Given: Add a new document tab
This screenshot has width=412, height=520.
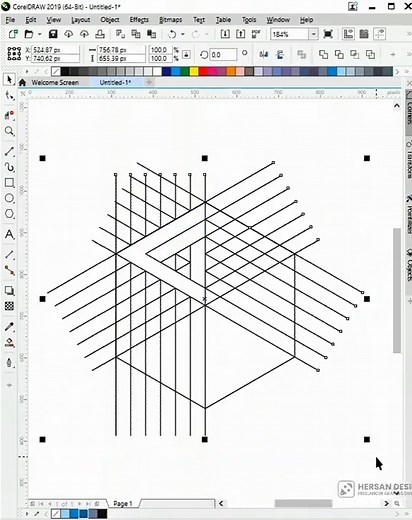Looking at the screenshot, I should [149, 82].
